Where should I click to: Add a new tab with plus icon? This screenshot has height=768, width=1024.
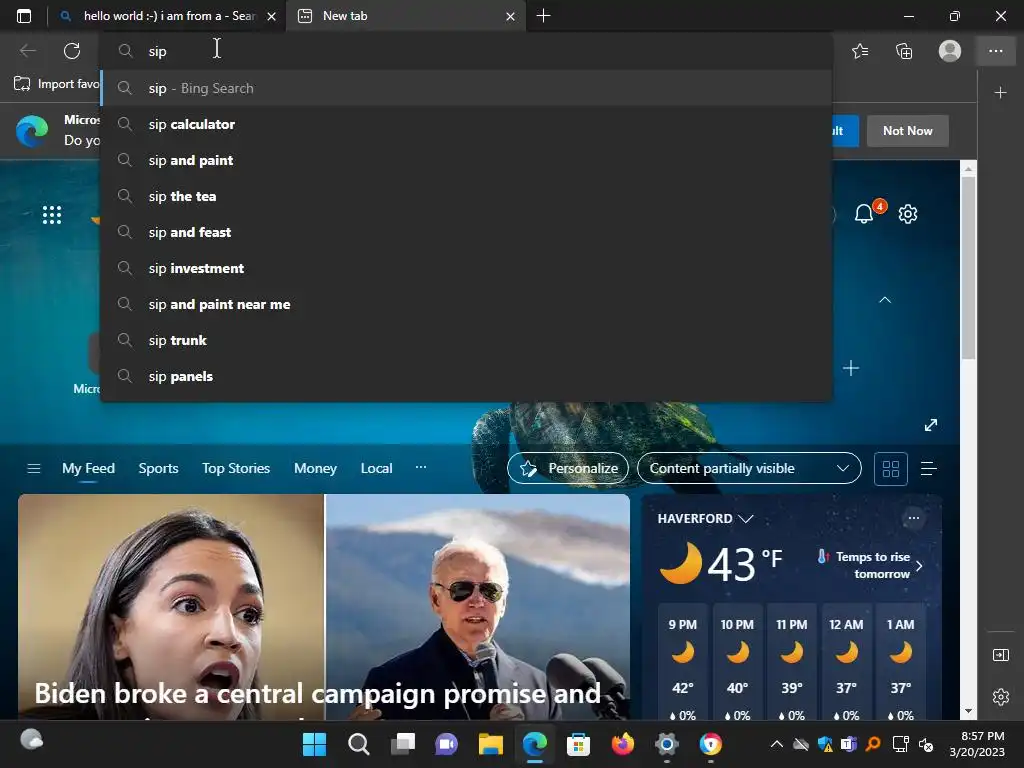[x=543, y=16]
